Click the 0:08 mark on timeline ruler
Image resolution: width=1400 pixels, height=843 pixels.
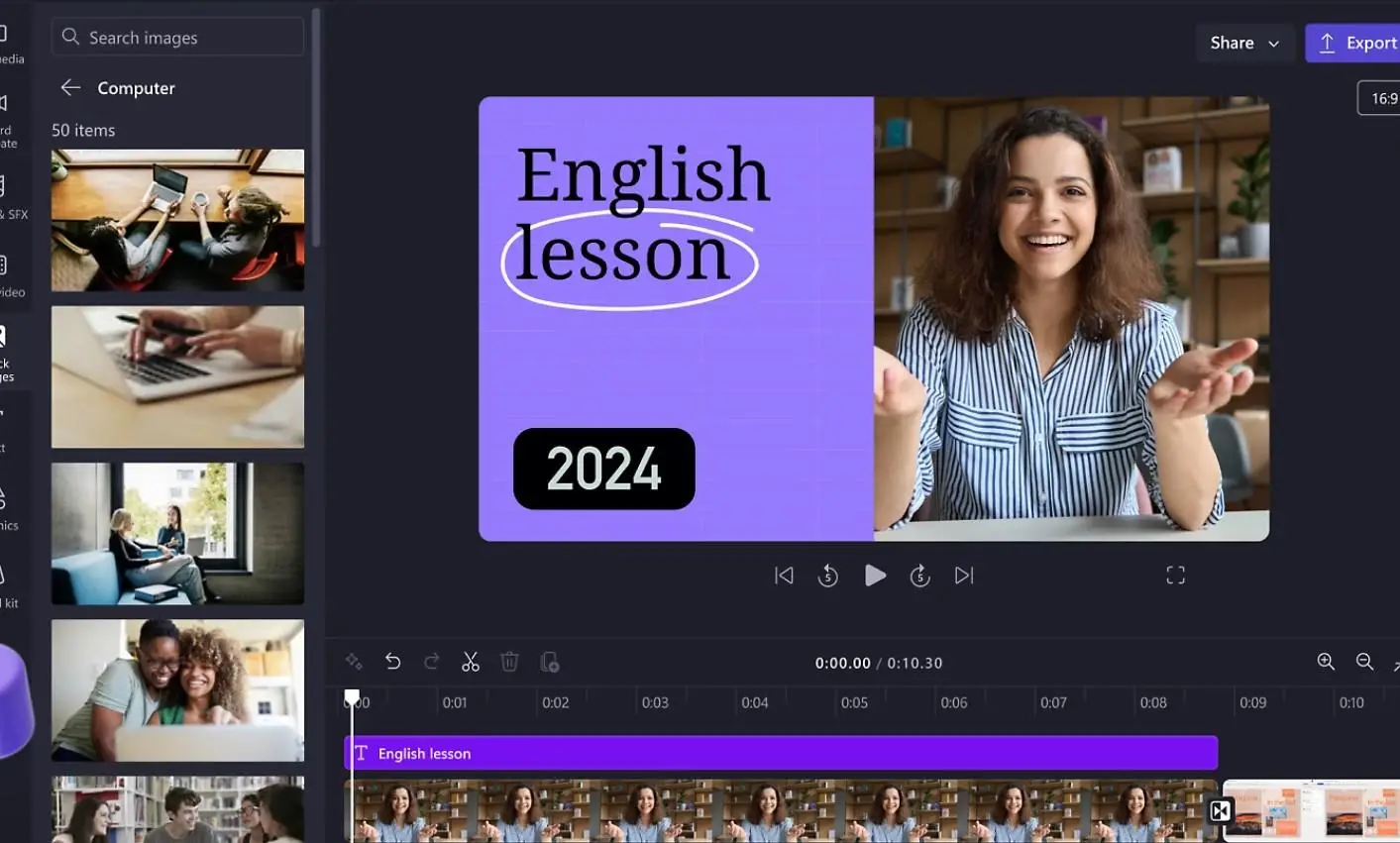point(1153,702)
